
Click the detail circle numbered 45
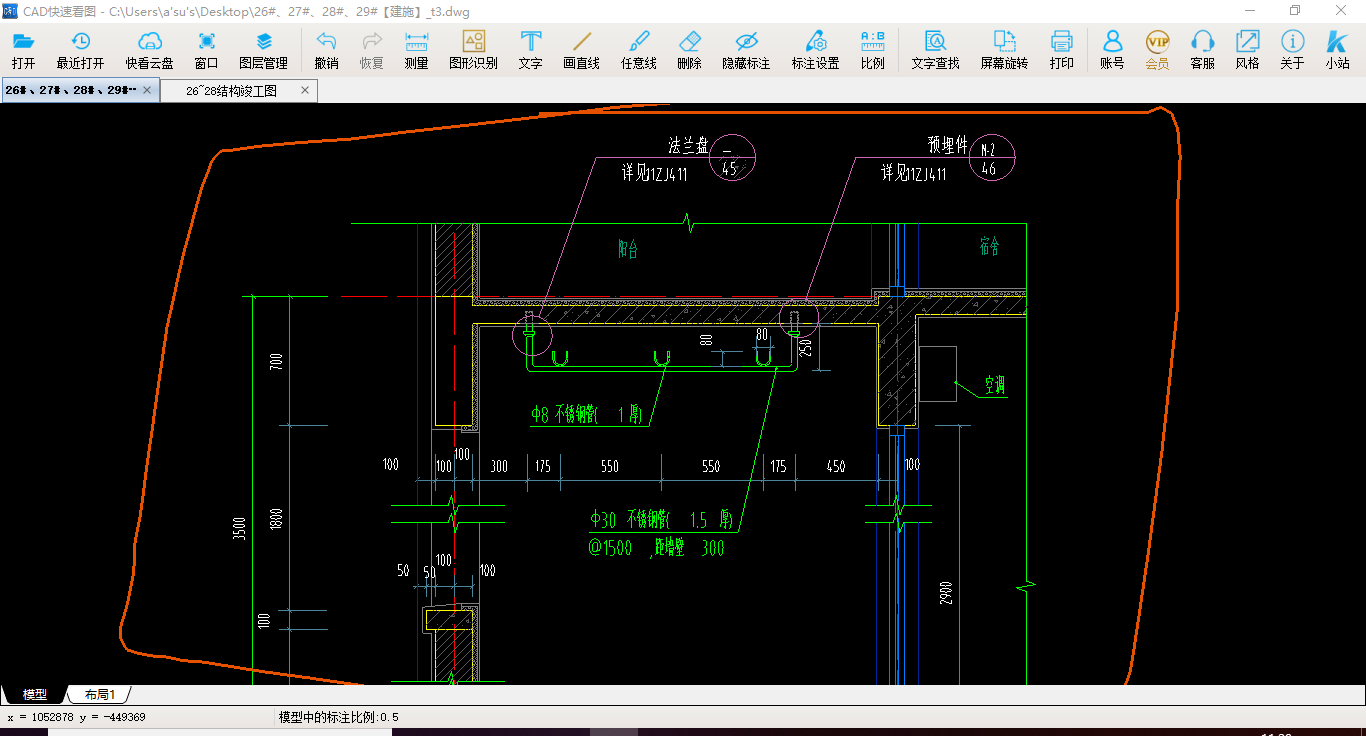(x=730, y=160)
